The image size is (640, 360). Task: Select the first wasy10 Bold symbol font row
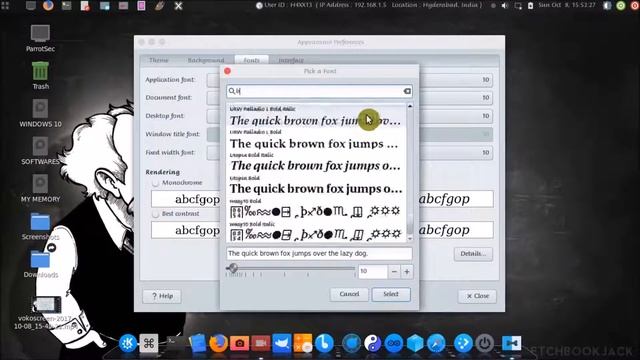316,209
